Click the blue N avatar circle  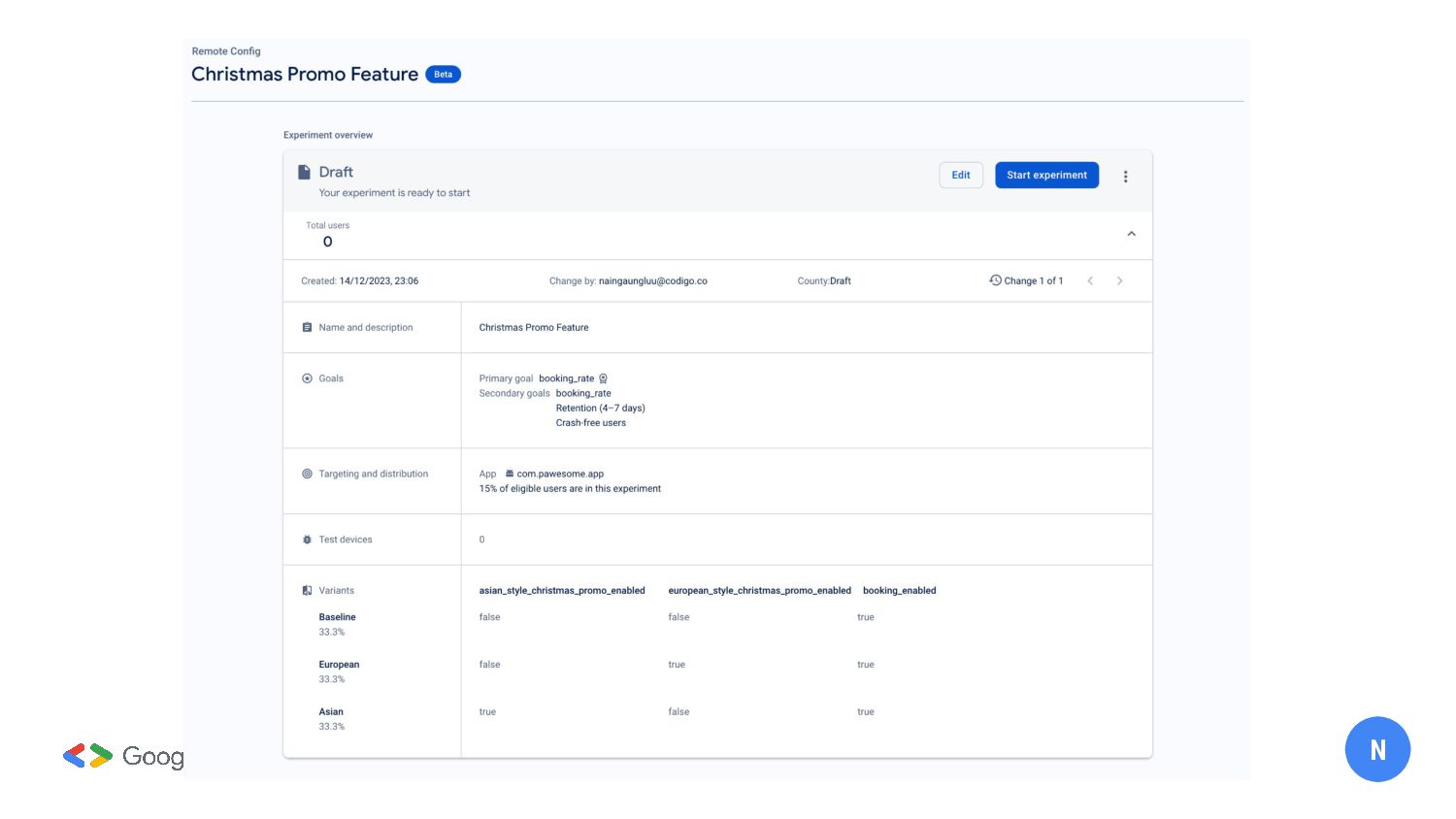point(1376,749)
